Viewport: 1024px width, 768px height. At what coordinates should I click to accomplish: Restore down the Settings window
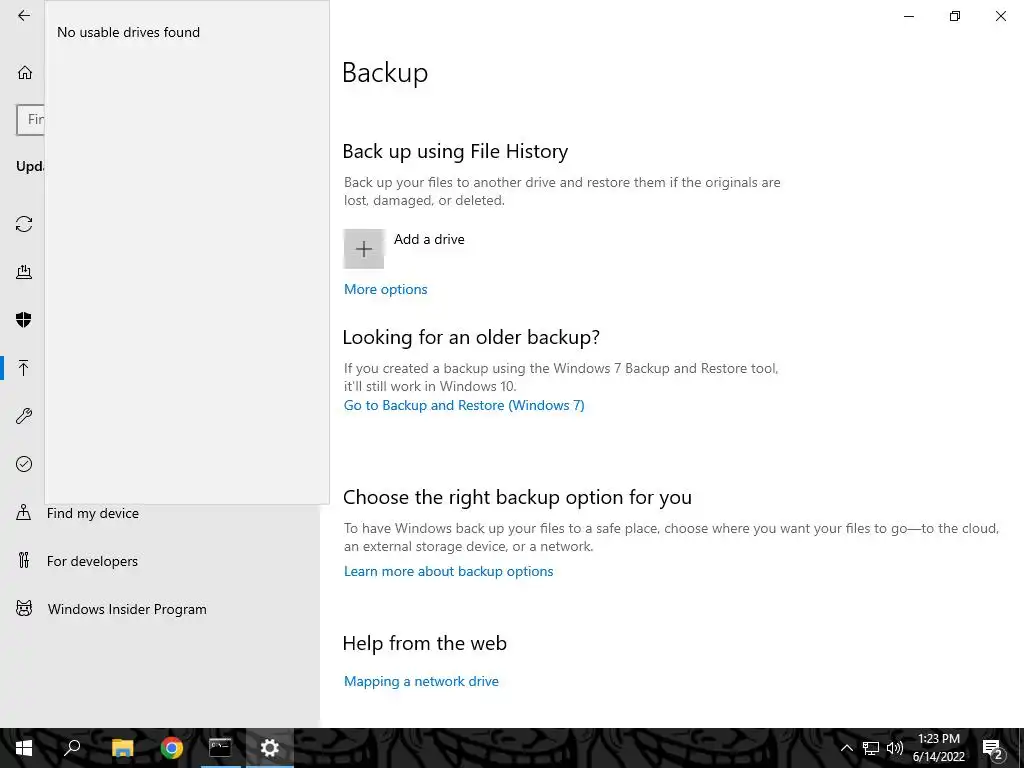pos(955,16)
